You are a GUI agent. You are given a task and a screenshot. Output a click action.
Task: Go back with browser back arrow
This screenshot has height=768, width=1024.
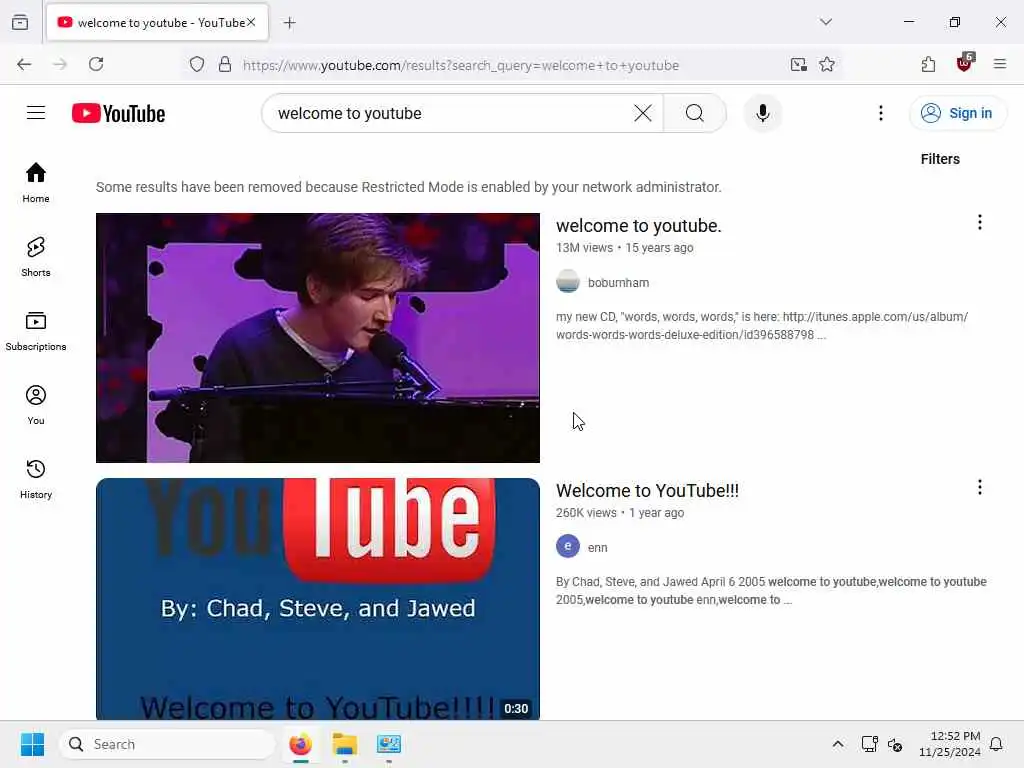pyautogui.click(x=24, y=64)
